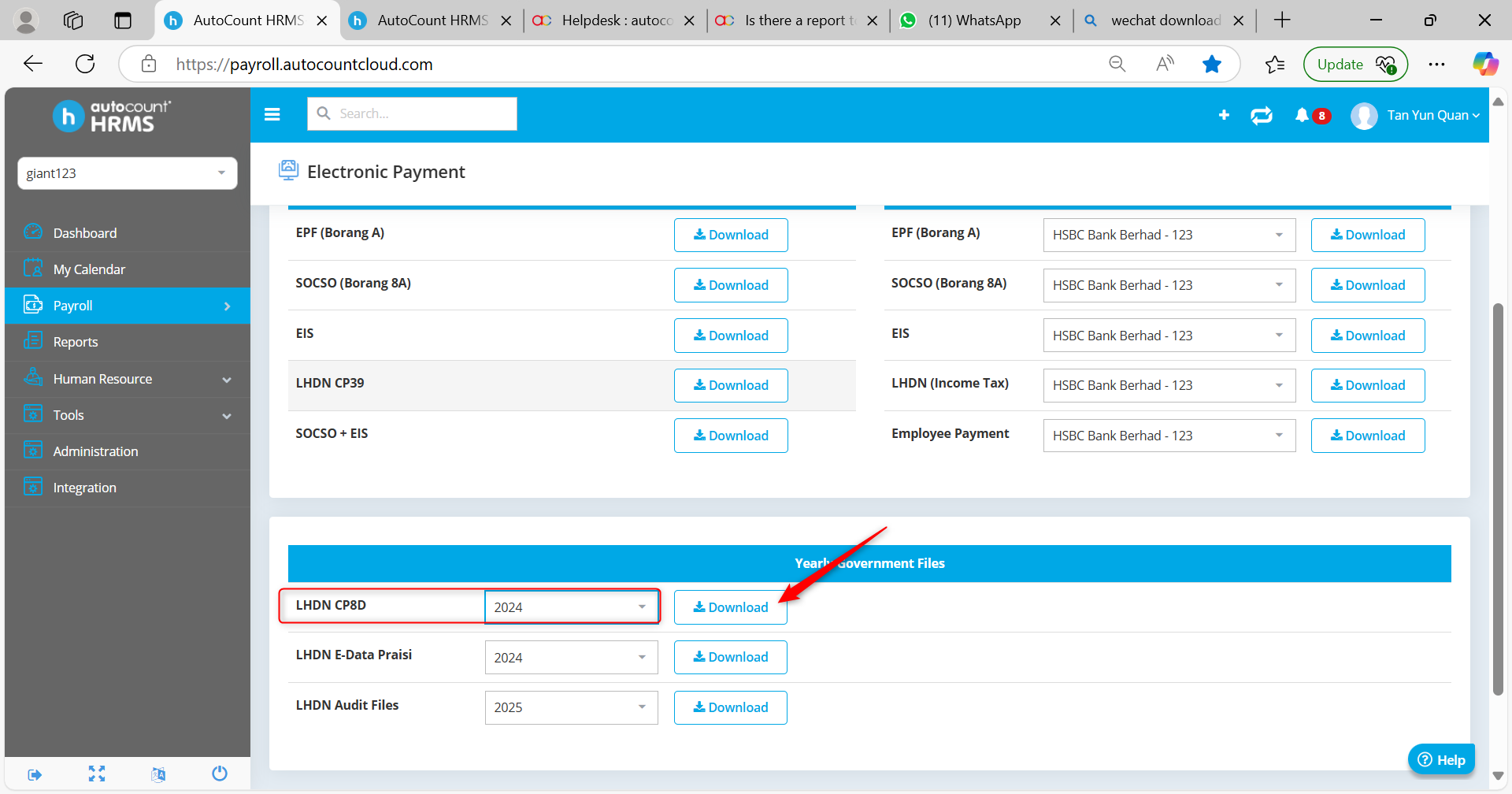Open Integration in sidebar
1512x794 pixels.
pos(128,488)
